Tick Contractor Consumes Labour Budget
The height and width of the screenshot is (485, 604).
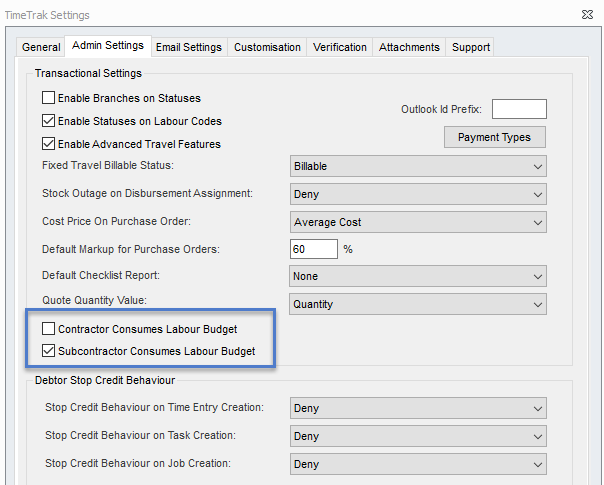(x=49, y=329)
